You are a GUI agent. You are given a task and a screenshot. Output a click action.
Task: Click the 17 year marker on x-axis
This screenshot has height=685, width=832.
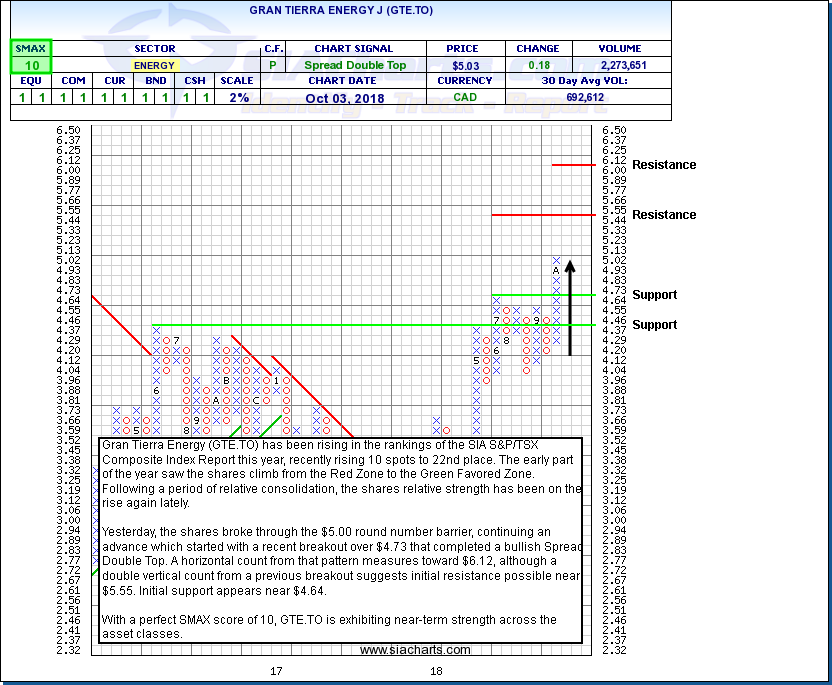[277, 671]
